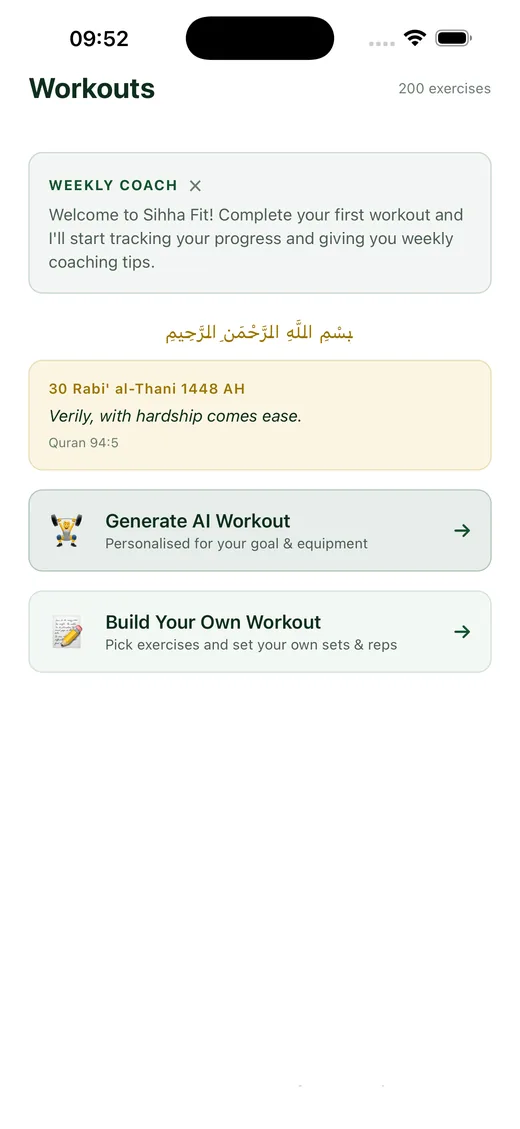Tap the cellular signal dots indicator
Viewport: 520px width, 1129px height.
tap(382, 43)
